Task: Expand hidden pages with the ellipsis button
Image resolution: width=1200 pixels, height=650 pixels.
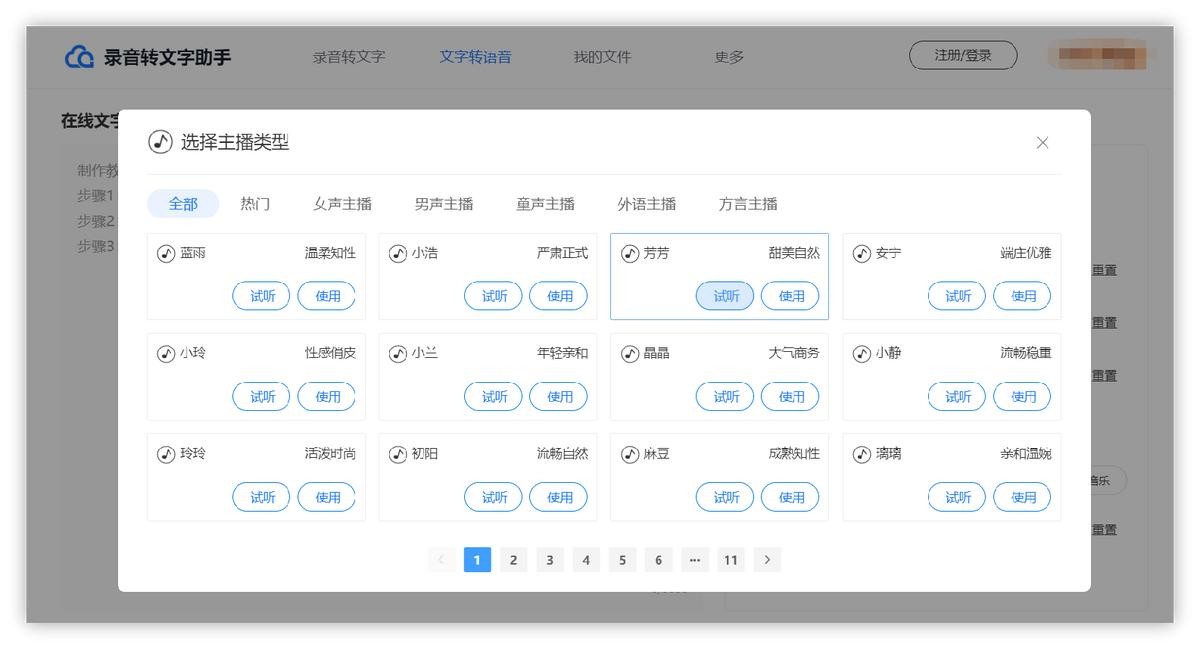Action: click(694, 560)
